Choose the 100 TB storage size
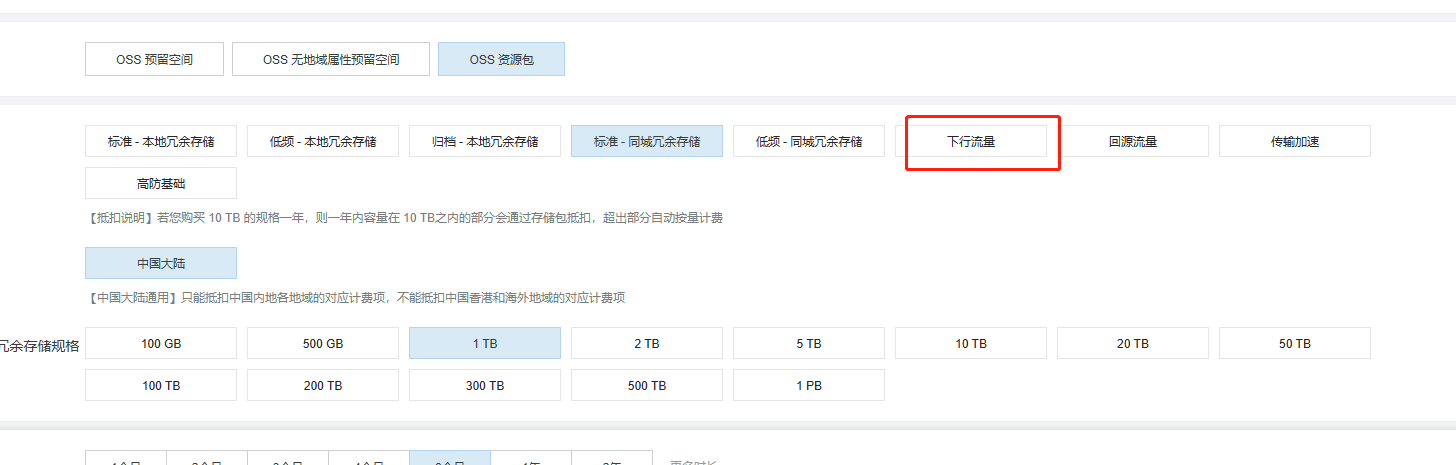The image size is (1456, 465). pos(161,385)
